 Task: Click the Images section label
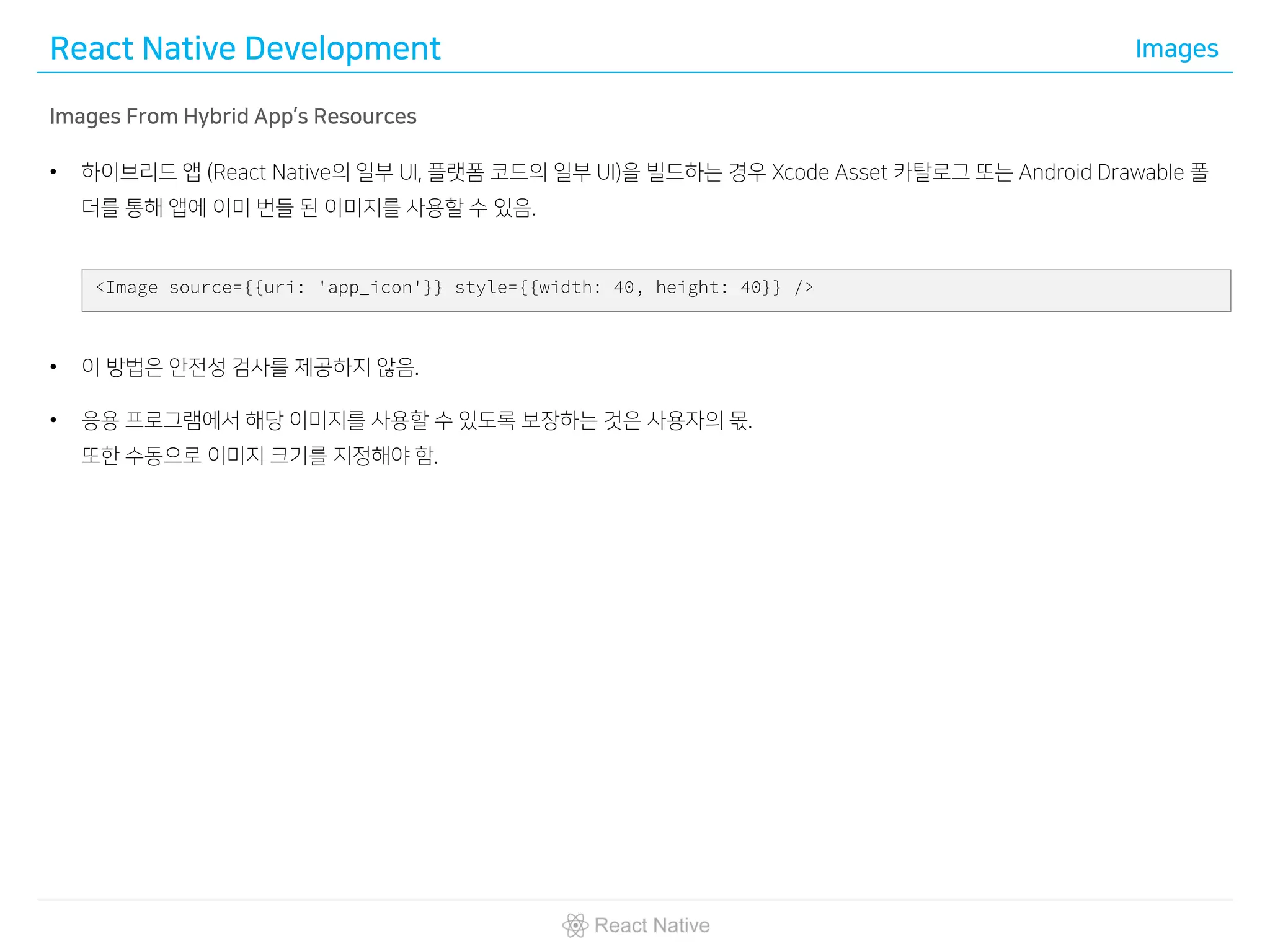pyautogui.click(x=1176, y=49)
